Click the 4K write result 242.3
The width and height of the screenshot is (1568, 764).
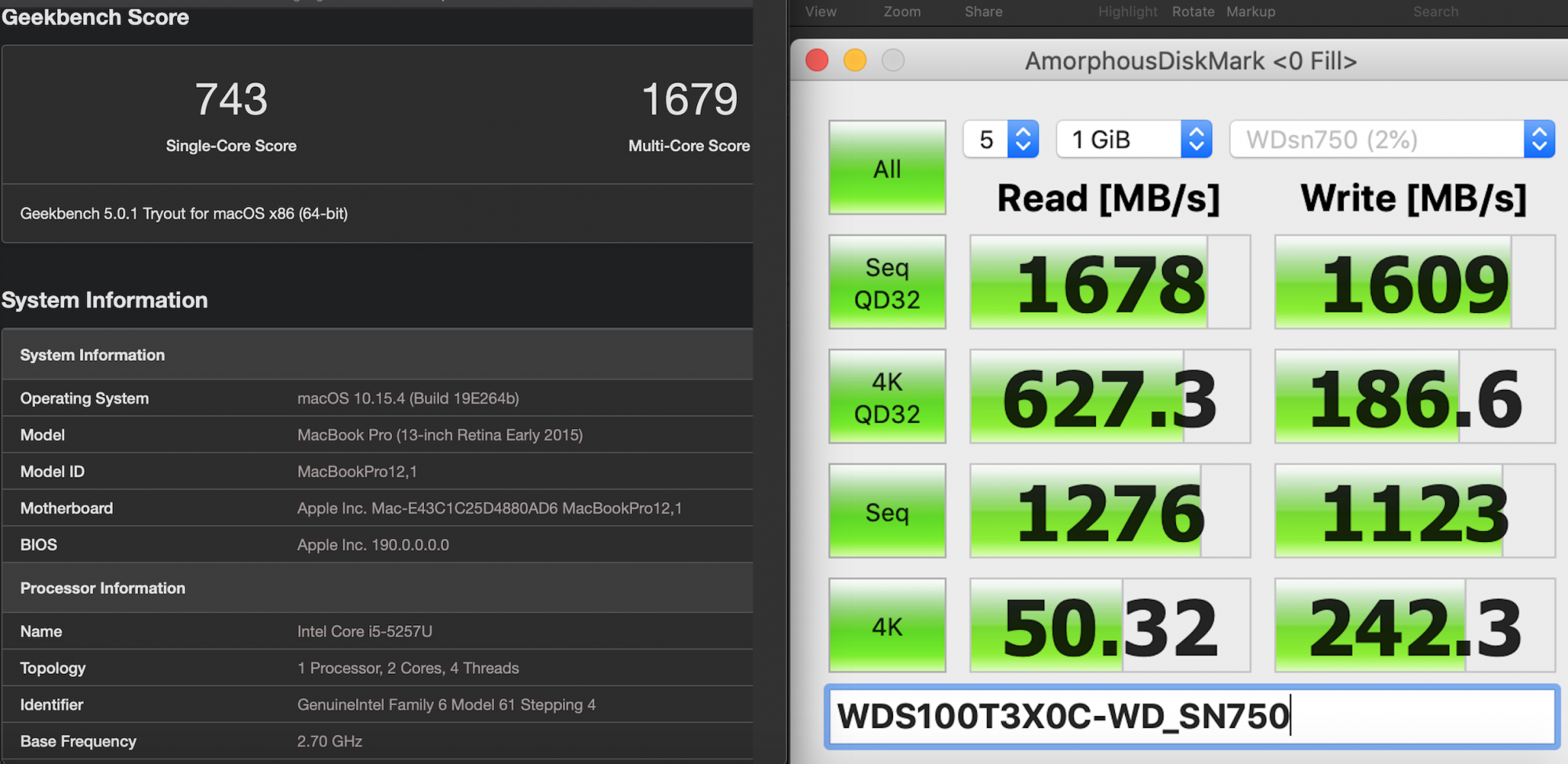pos(1415,626)
